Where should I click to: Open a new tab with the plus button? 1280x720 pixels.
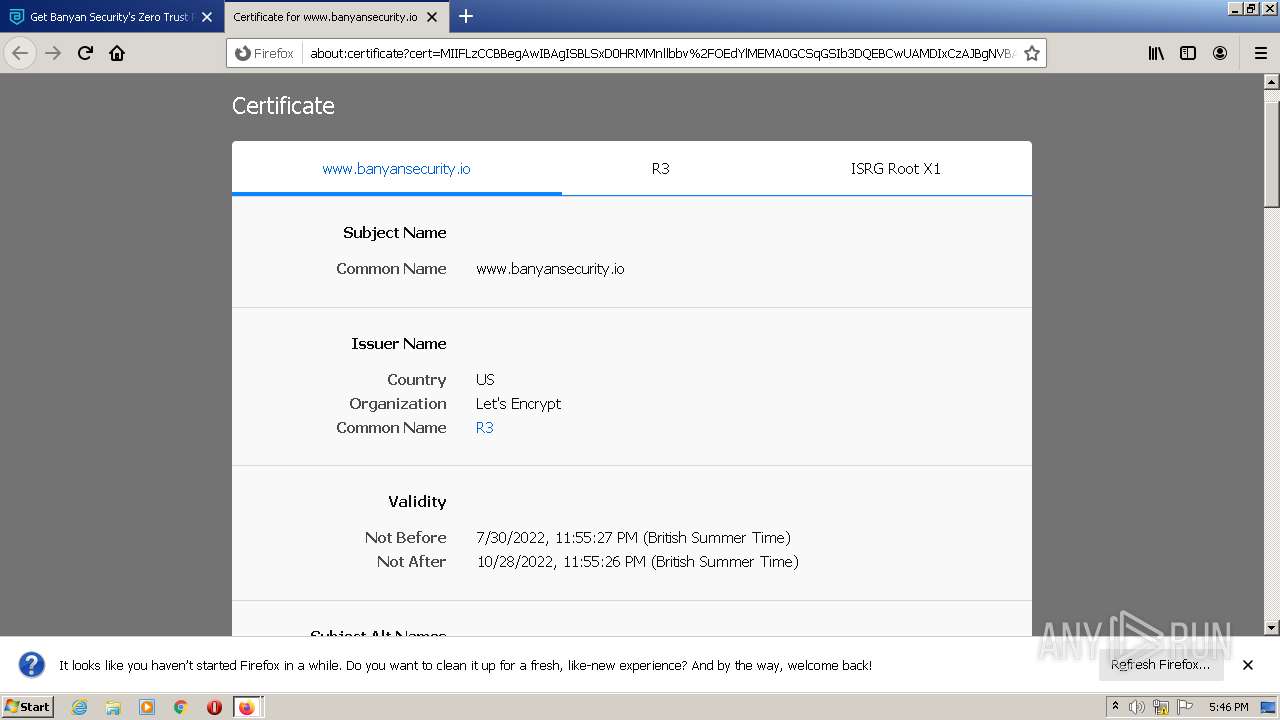(x=466, y=16)
